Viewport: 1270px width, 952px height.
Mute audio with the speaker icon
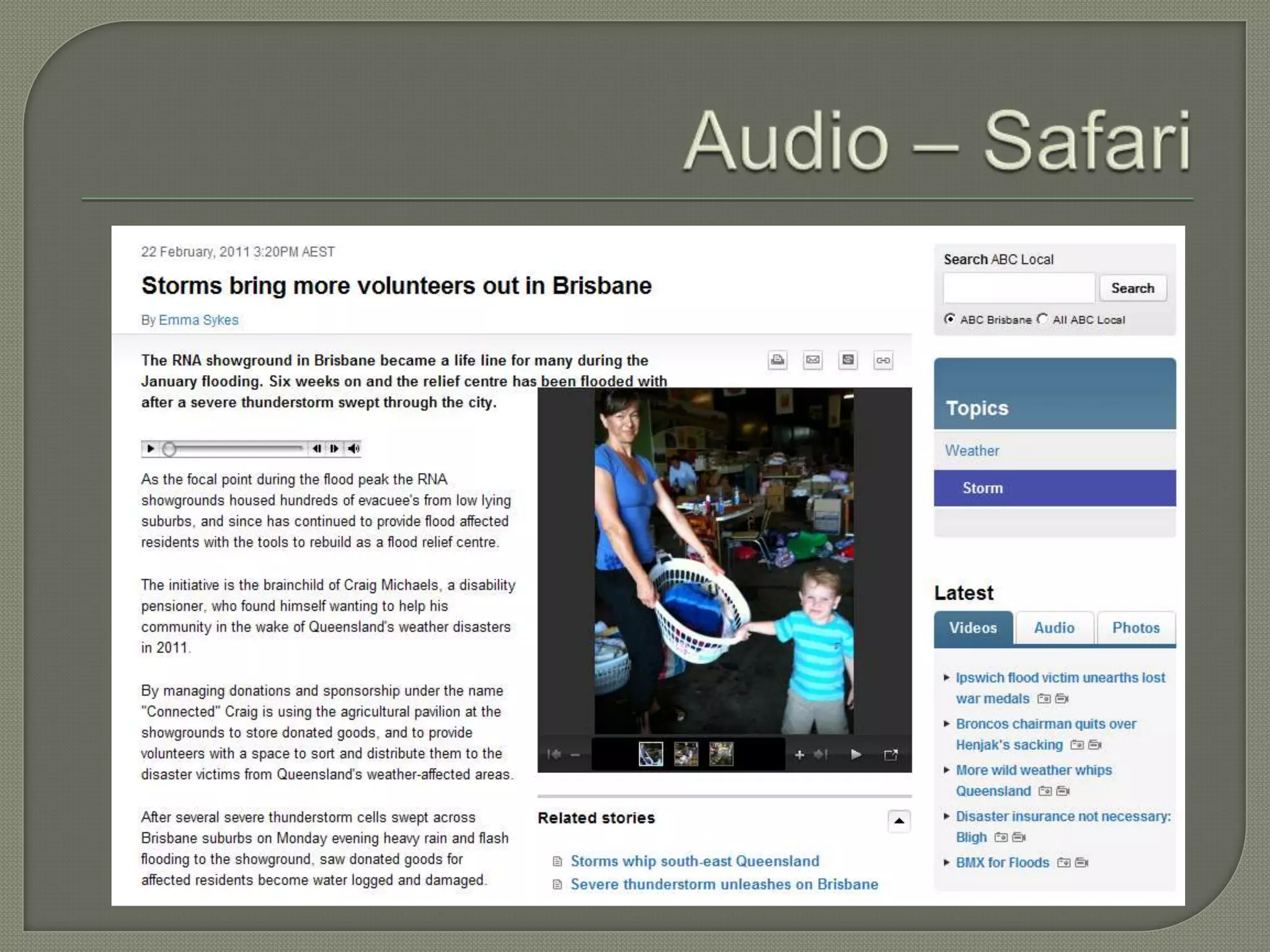coord(353,448)
